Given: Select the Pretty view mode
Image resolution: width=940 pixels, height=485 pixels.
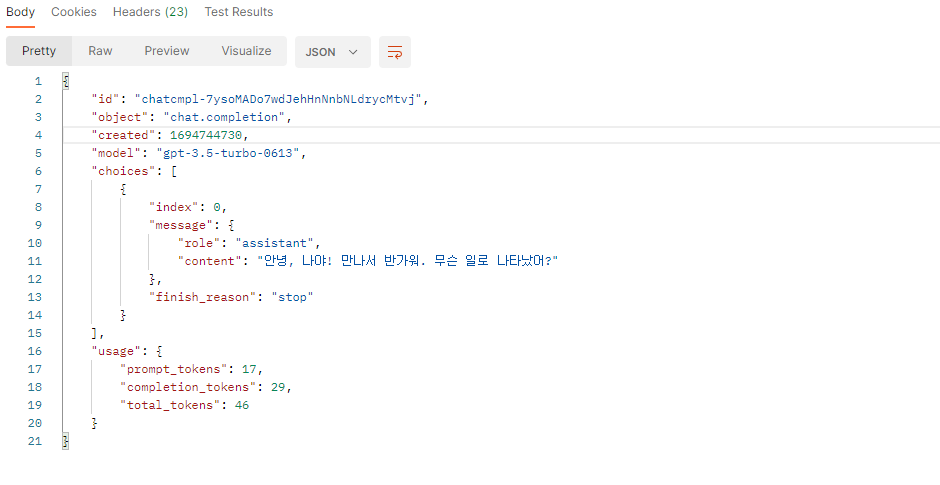Looking at the screenshot, I should point(39,51).
